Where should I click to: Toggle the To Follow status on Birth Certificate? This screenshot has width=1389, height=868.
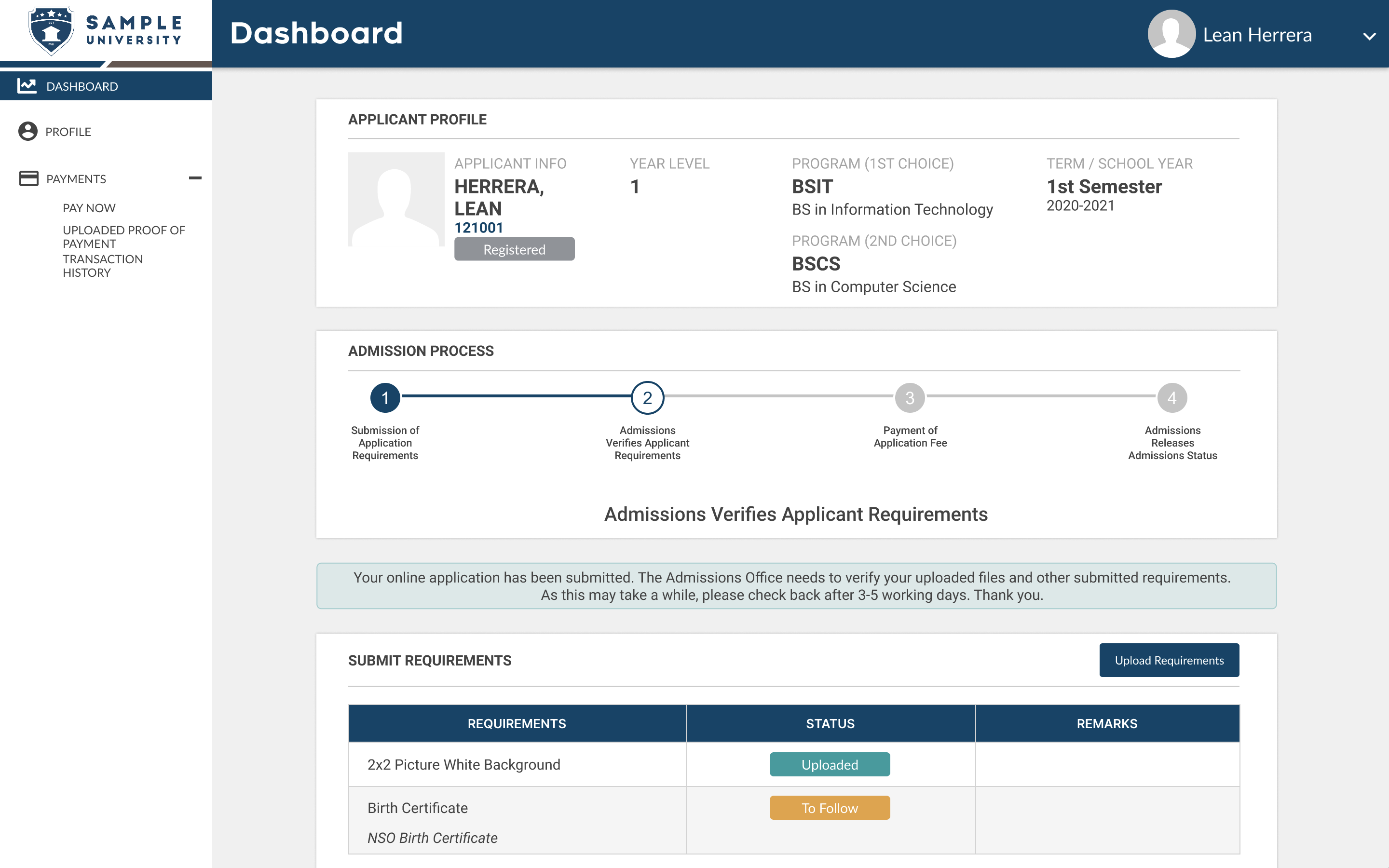tap(830, 807)
